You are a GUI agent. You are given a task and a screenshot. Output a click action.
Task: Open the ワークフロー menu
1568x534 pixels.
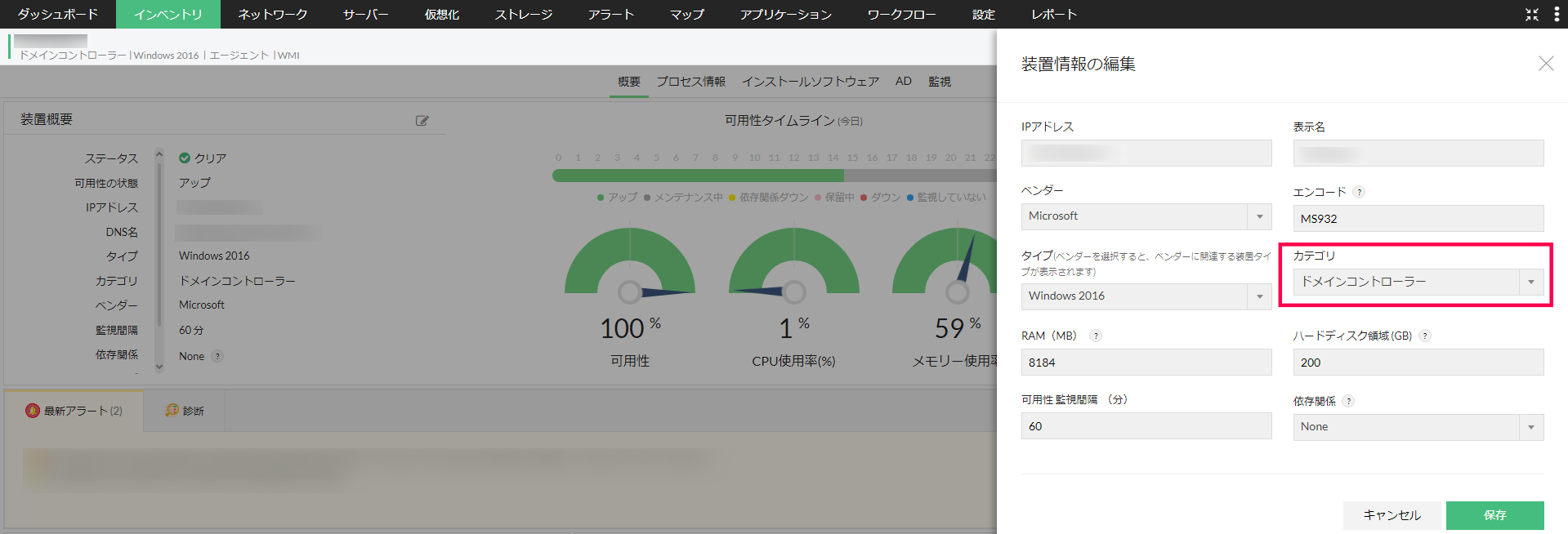(x=902, y=14)
